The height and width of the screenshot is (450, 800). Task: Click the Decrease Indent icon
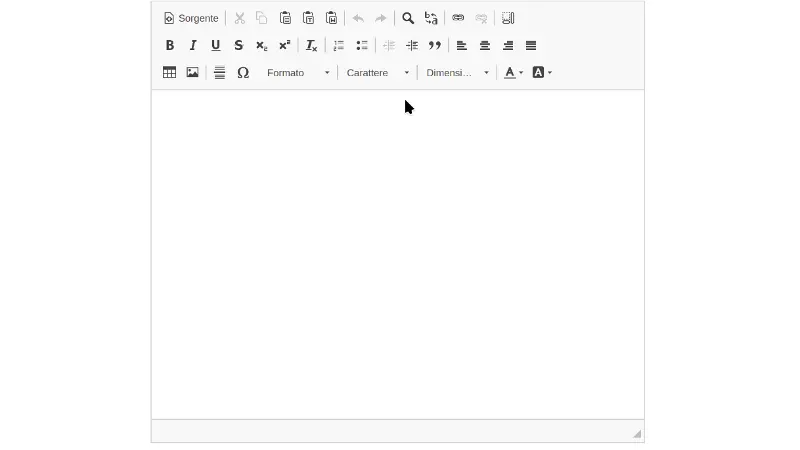(389, 45)
